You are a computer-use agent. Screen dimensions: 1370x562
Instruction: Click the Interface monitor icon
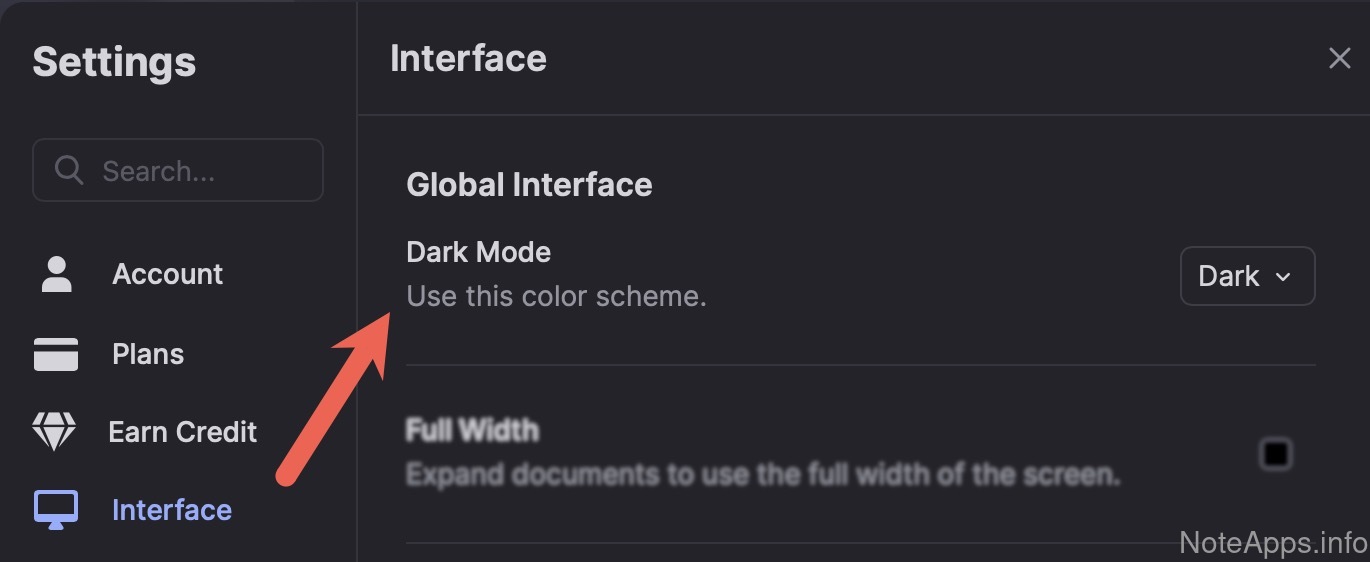[56, 510]
